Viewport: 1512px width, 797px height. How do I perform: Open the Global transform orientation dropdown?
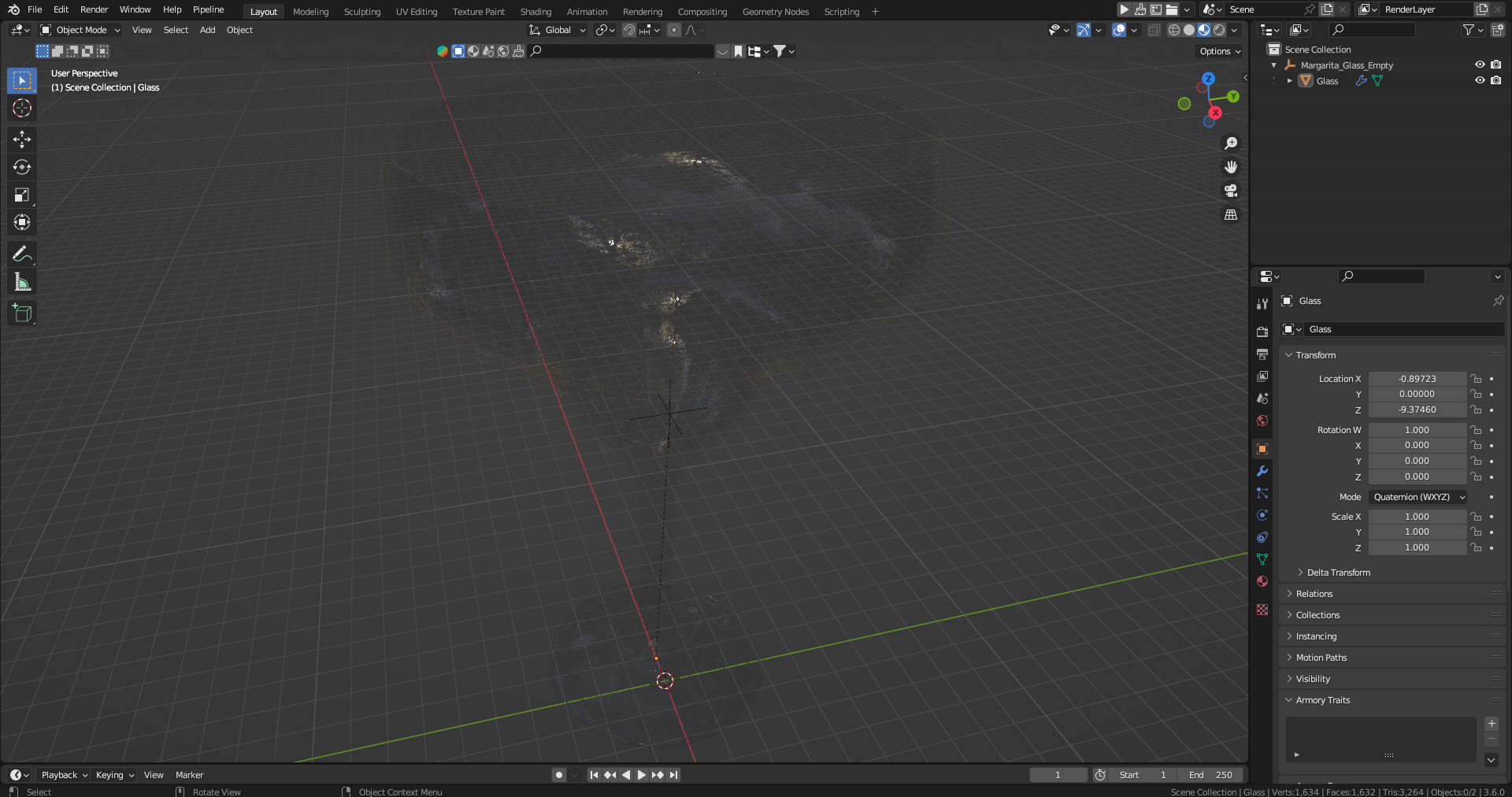(558, 30)
